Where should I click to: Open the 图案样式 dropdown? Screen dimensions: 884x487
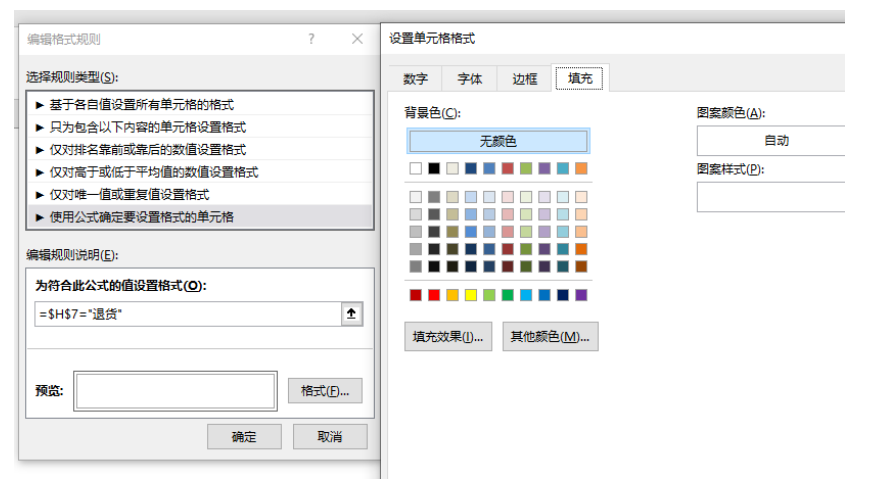click(775, 197)
